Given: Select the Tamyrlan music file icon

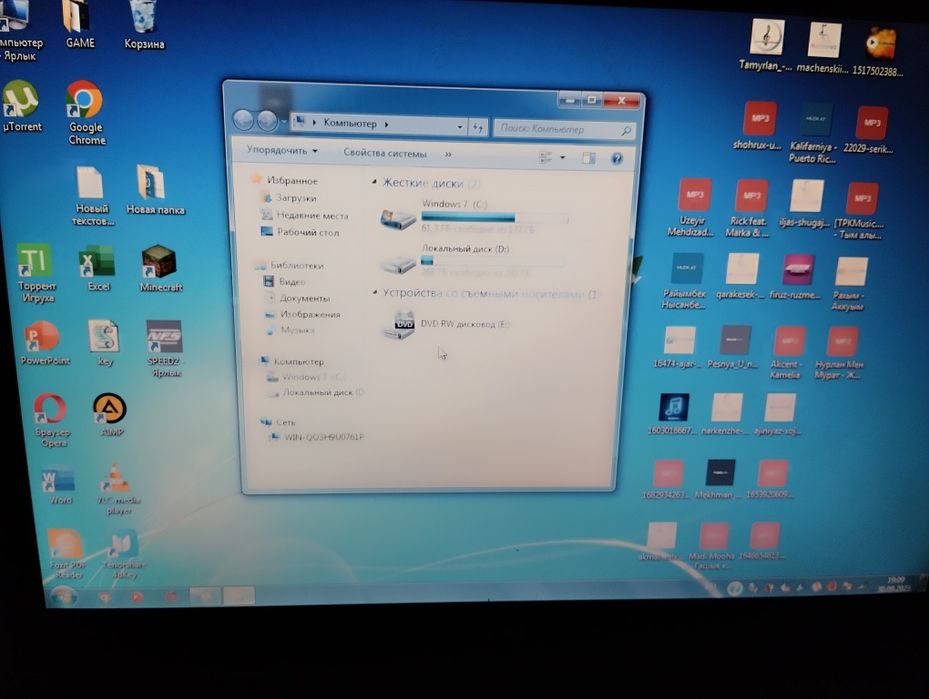Looking at the screenshot, I should pos(766,44).
